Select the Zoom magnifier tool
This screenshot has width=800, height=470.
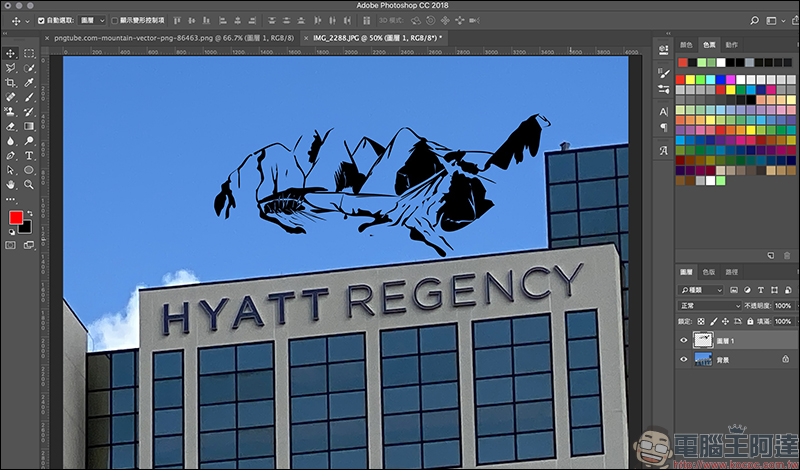click(29, 185)
